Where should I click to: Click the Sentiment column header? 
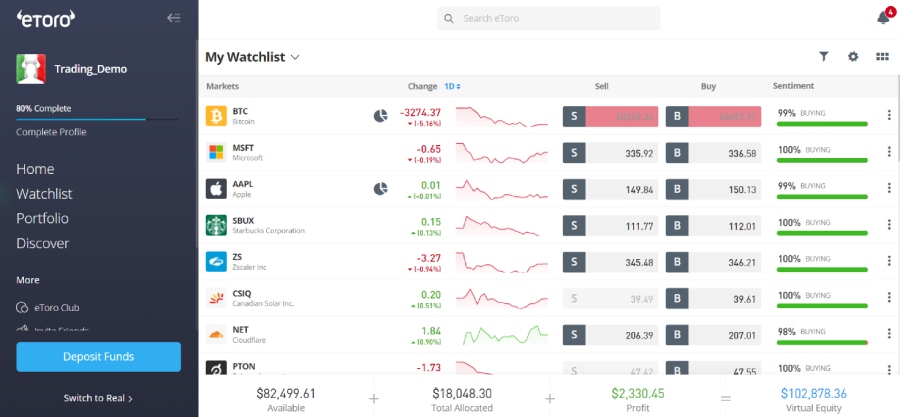click(793, 85)
